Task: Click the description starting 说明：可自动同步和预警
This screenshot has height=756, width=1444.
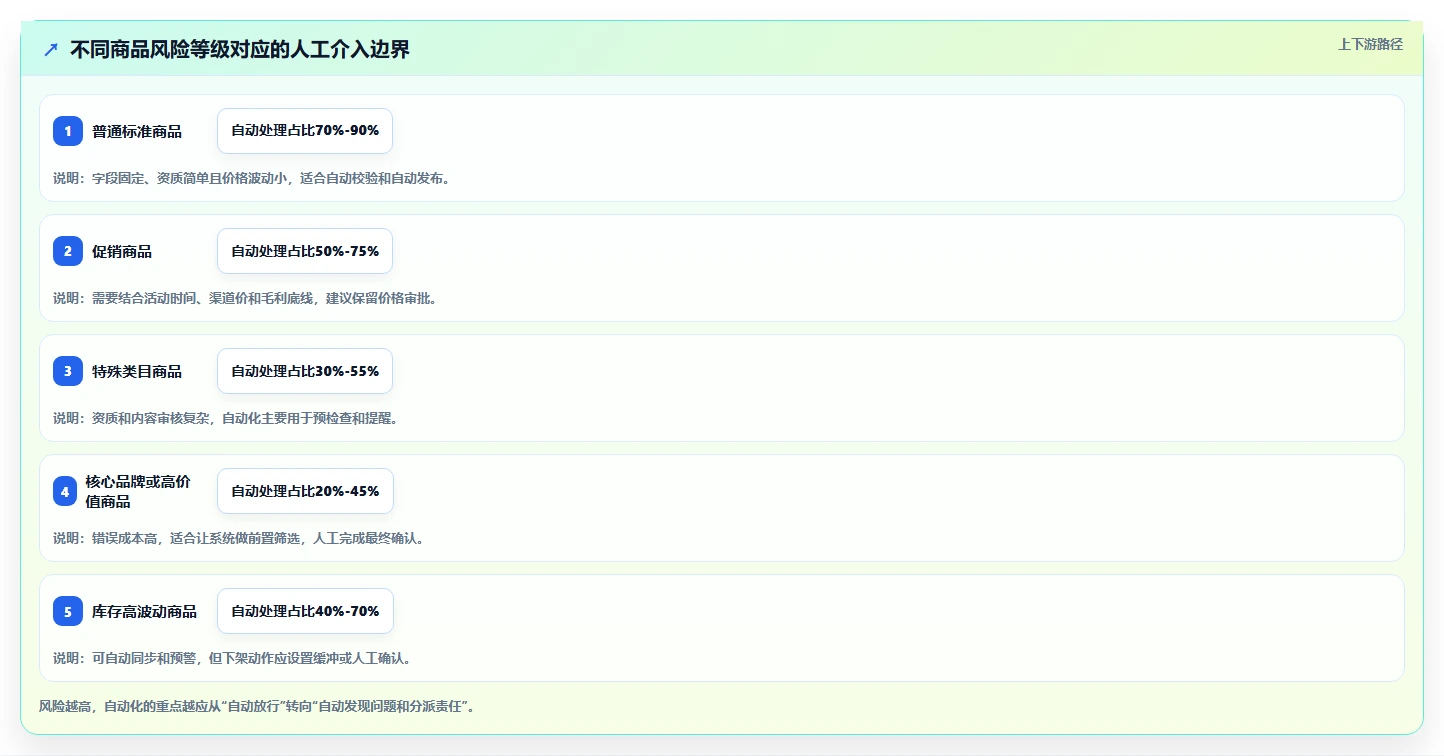Action: click(232, 658)
